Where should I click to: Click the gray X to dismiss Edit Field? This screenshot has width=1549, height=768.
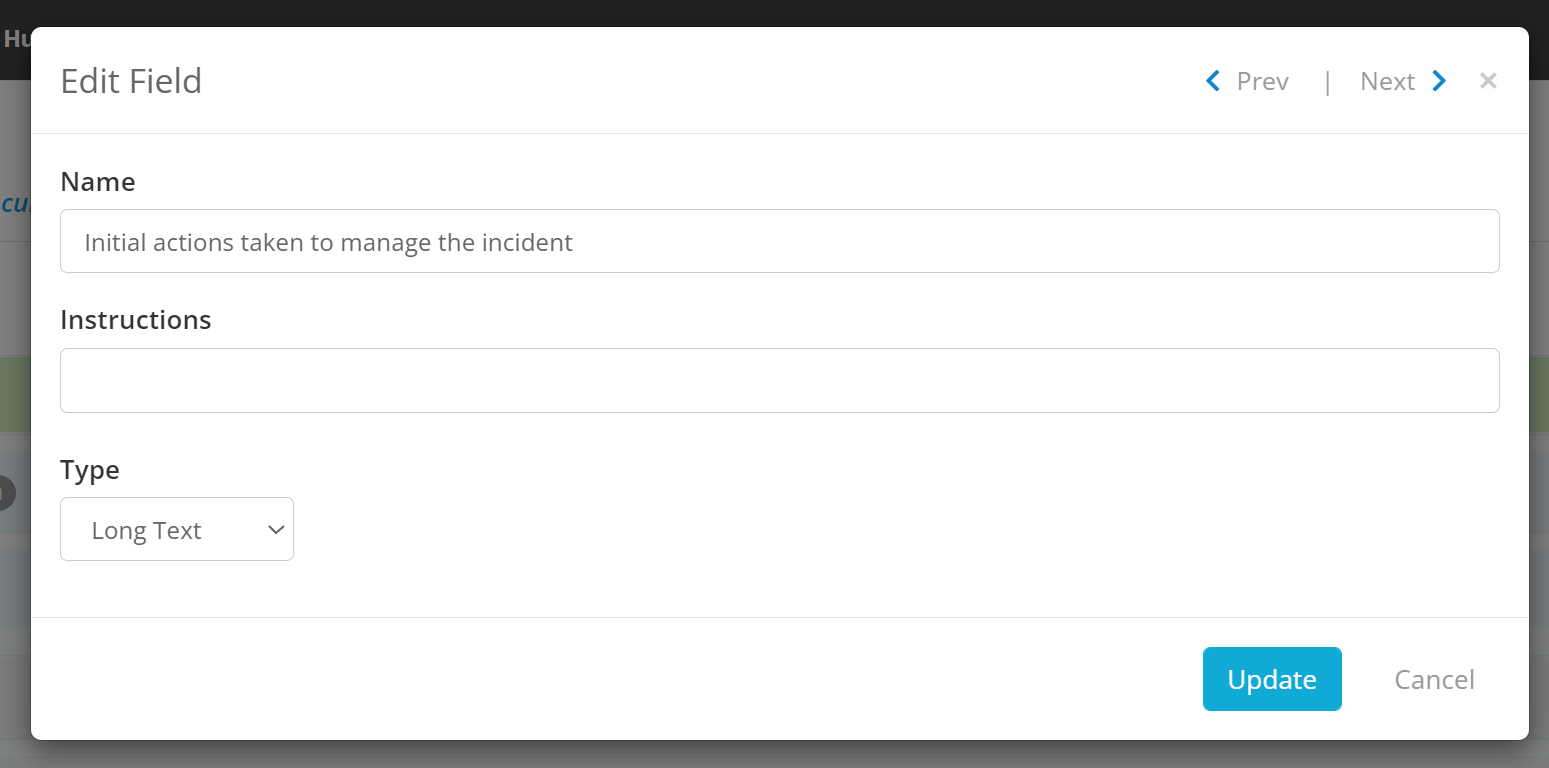point(1488,80)
